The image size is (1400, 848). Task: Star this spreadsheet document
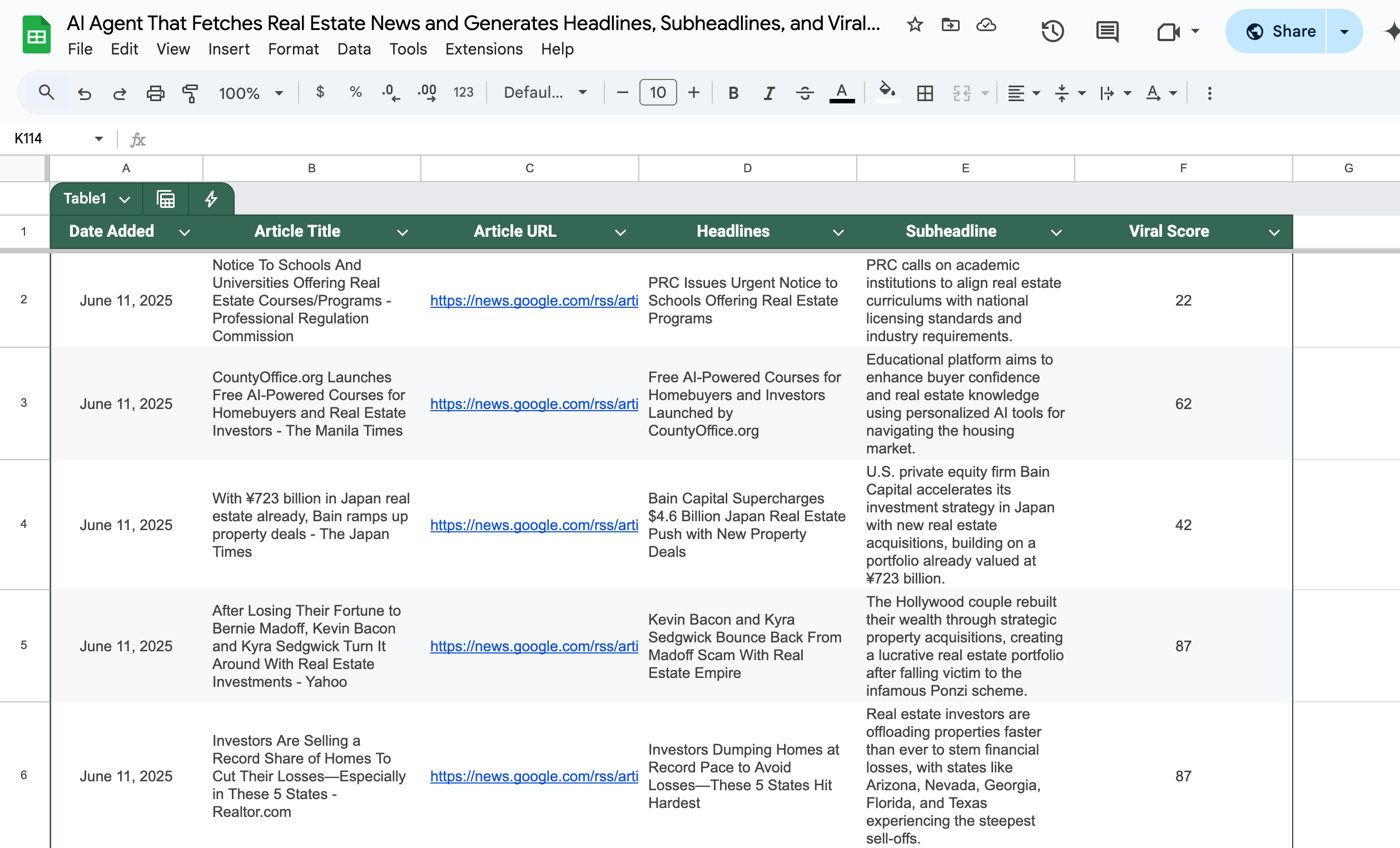915,25
